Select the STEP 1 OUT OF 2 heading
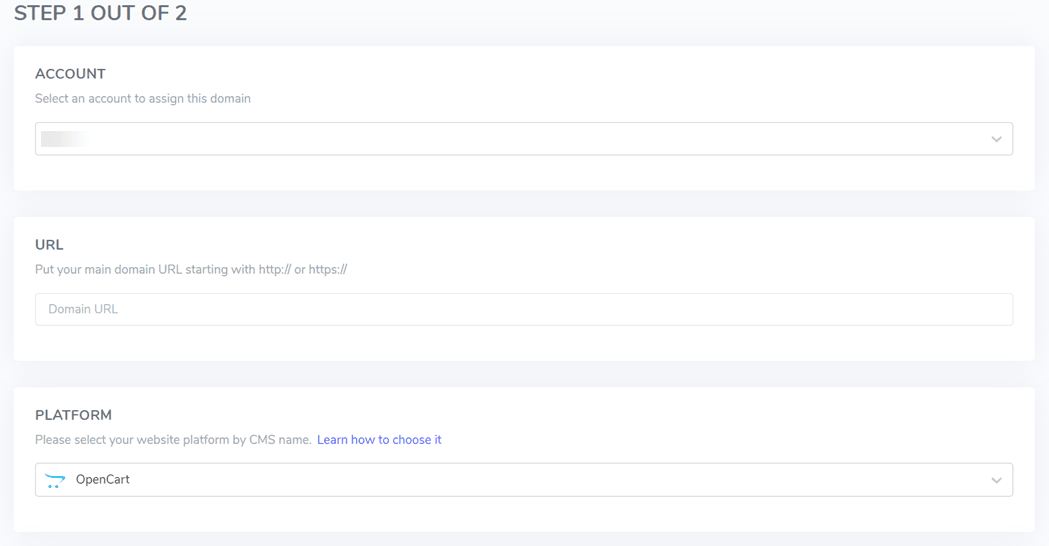Screen dimensions: 1049x546 (100, 13)
